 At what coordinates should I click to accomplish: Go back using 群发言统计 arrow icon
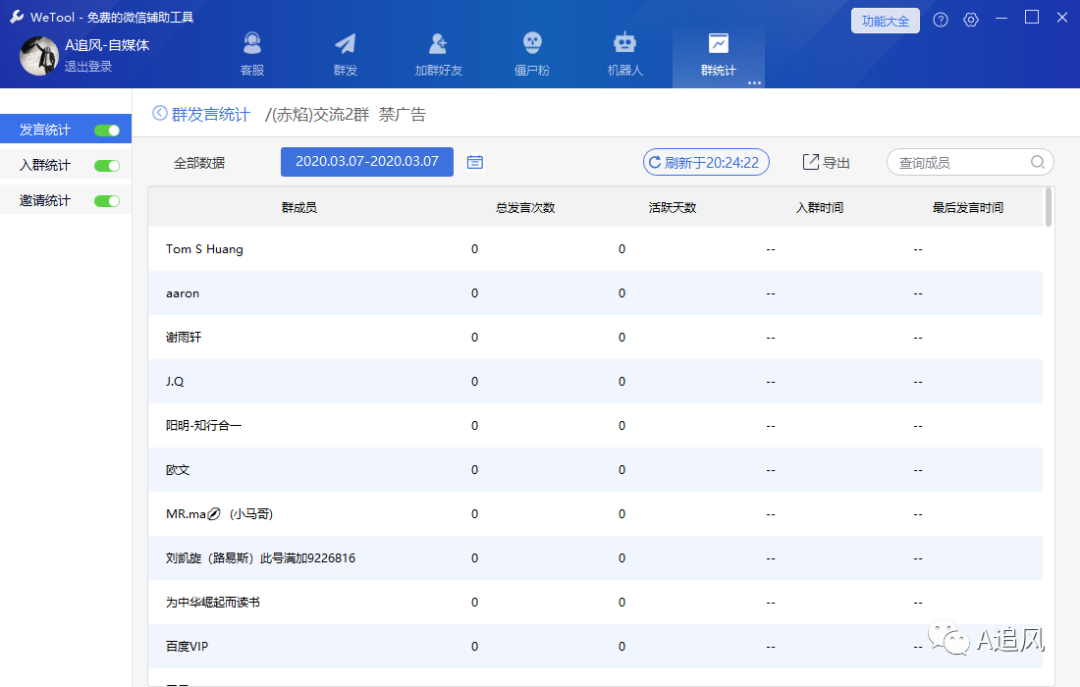tap(160, 113)
